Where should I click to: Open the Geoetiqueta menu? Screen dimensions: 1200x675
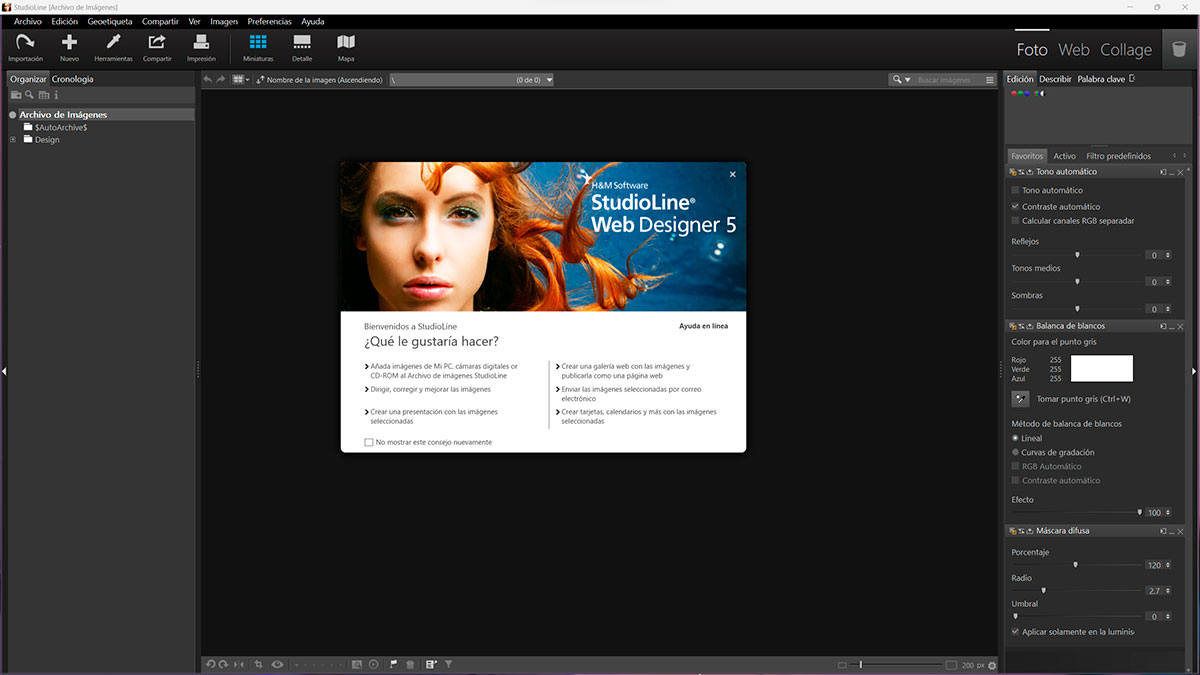[x=110, y=21]
